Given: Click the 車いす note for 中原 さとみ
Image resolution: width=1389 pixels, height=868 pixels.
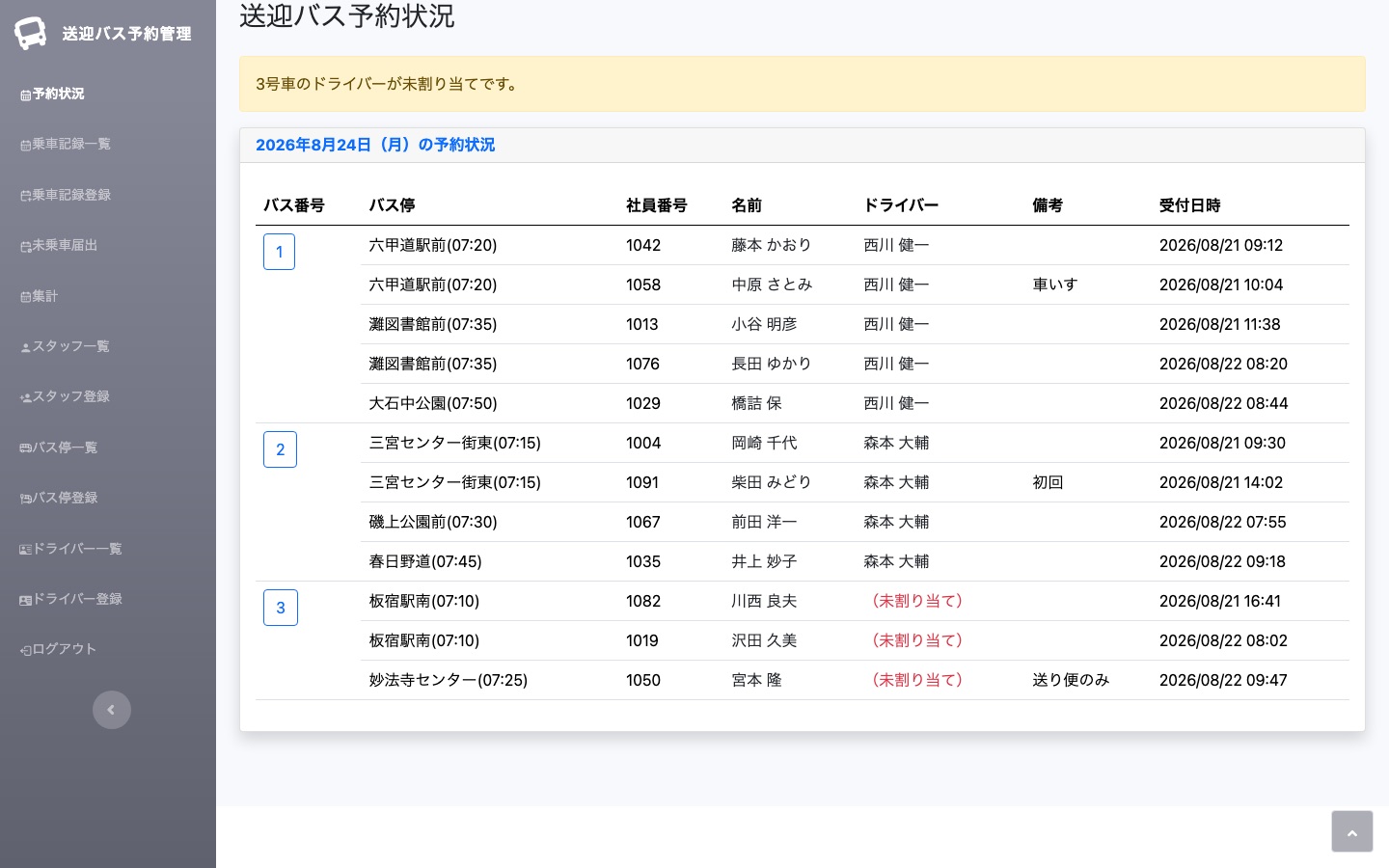Looking at the screenshot, I should [1055, 285].
